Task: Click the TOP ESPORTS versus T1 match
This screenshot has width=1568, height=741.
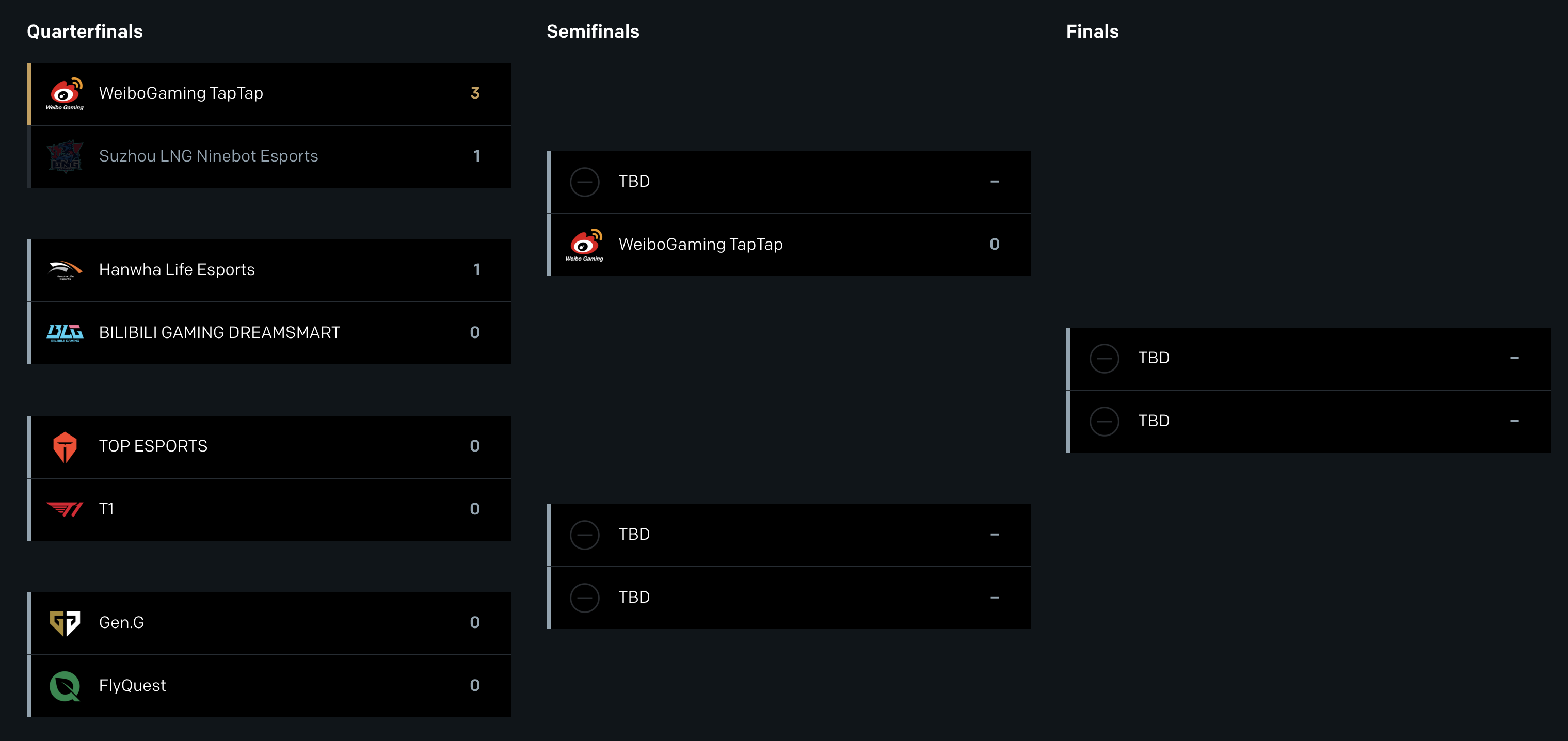Action: point(269,478)
